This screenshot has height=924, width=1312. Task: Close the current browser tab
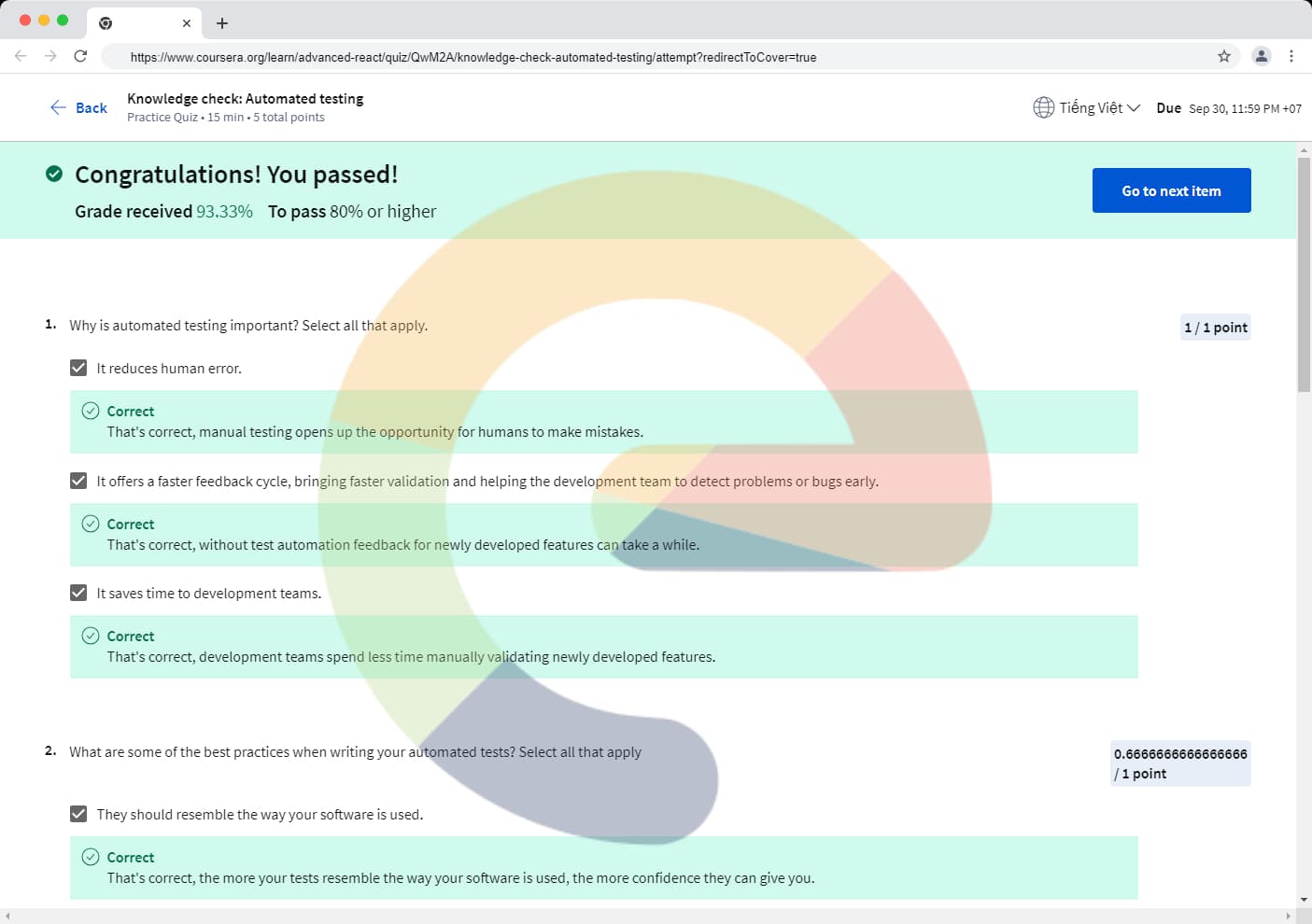(x=187, y=23)
